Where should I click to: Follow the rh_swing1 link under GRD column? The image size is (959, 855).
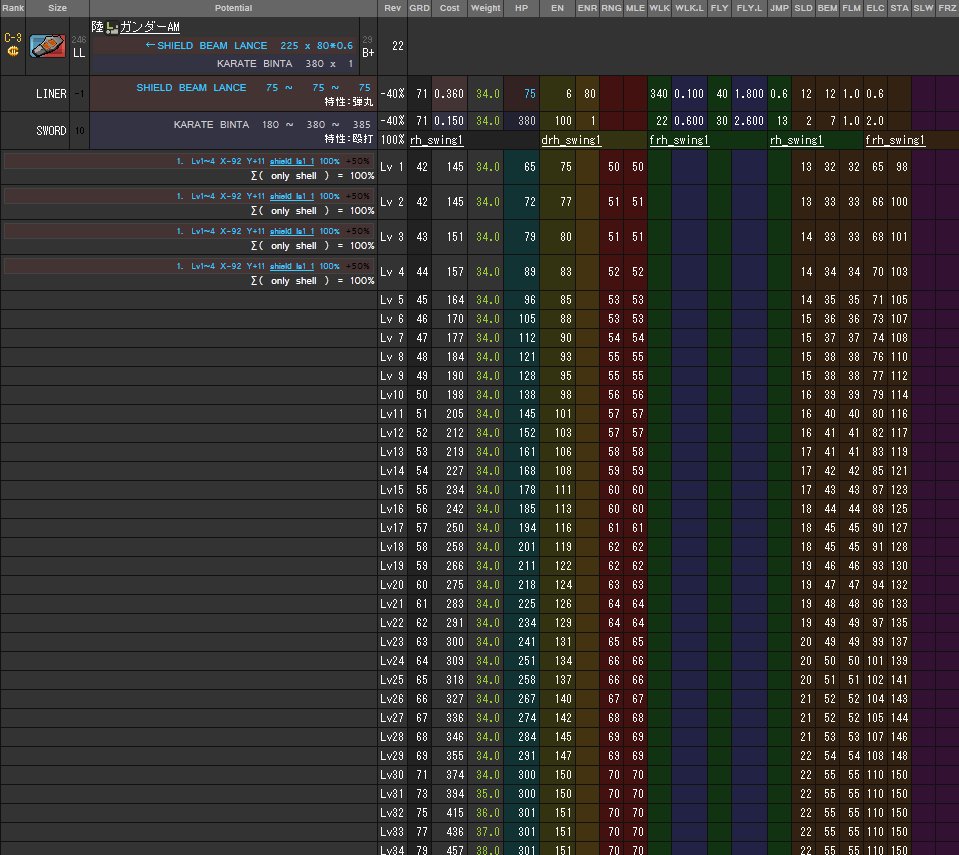[x=436, y=140]
